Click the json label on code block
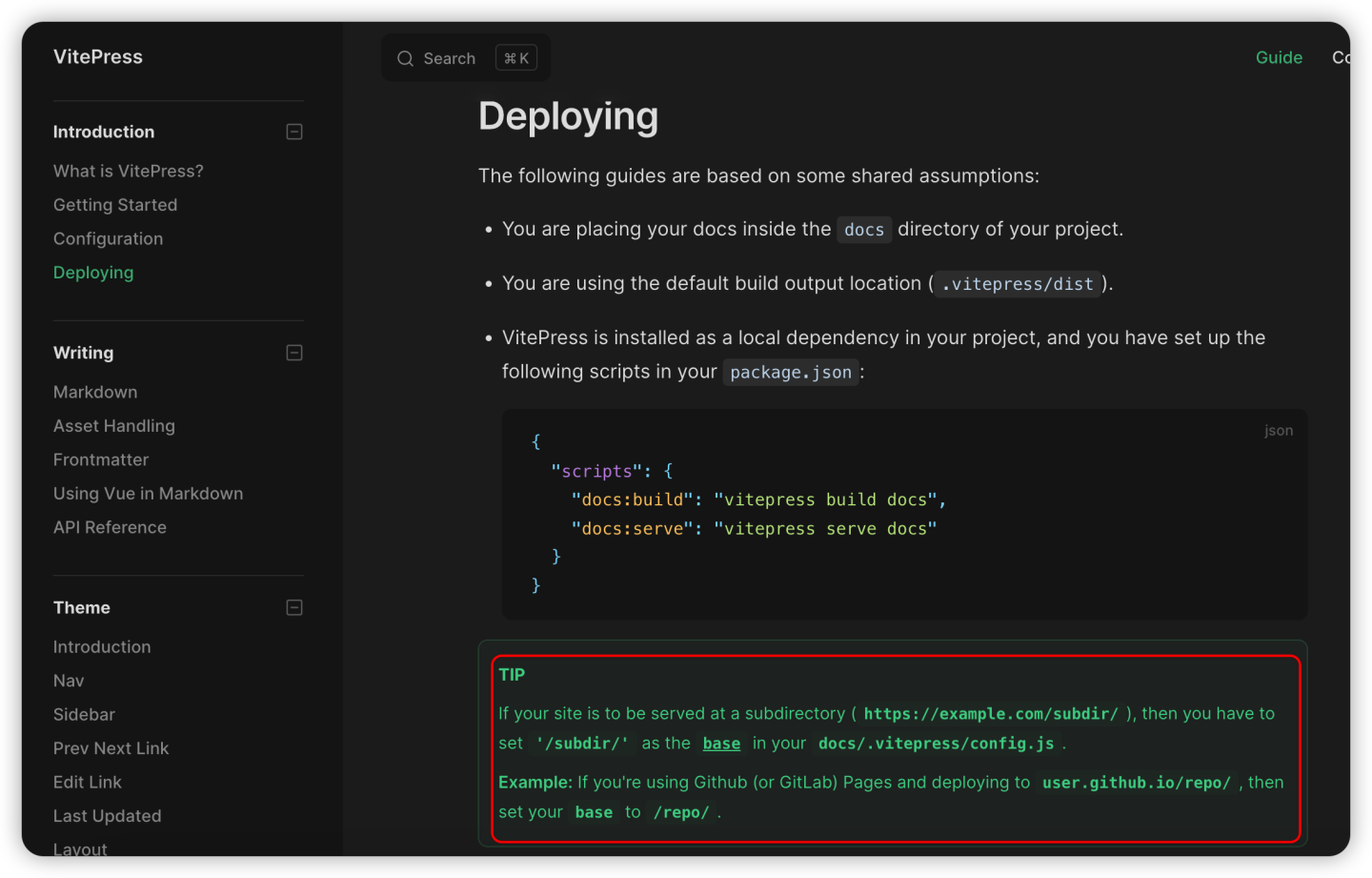 1279,431
